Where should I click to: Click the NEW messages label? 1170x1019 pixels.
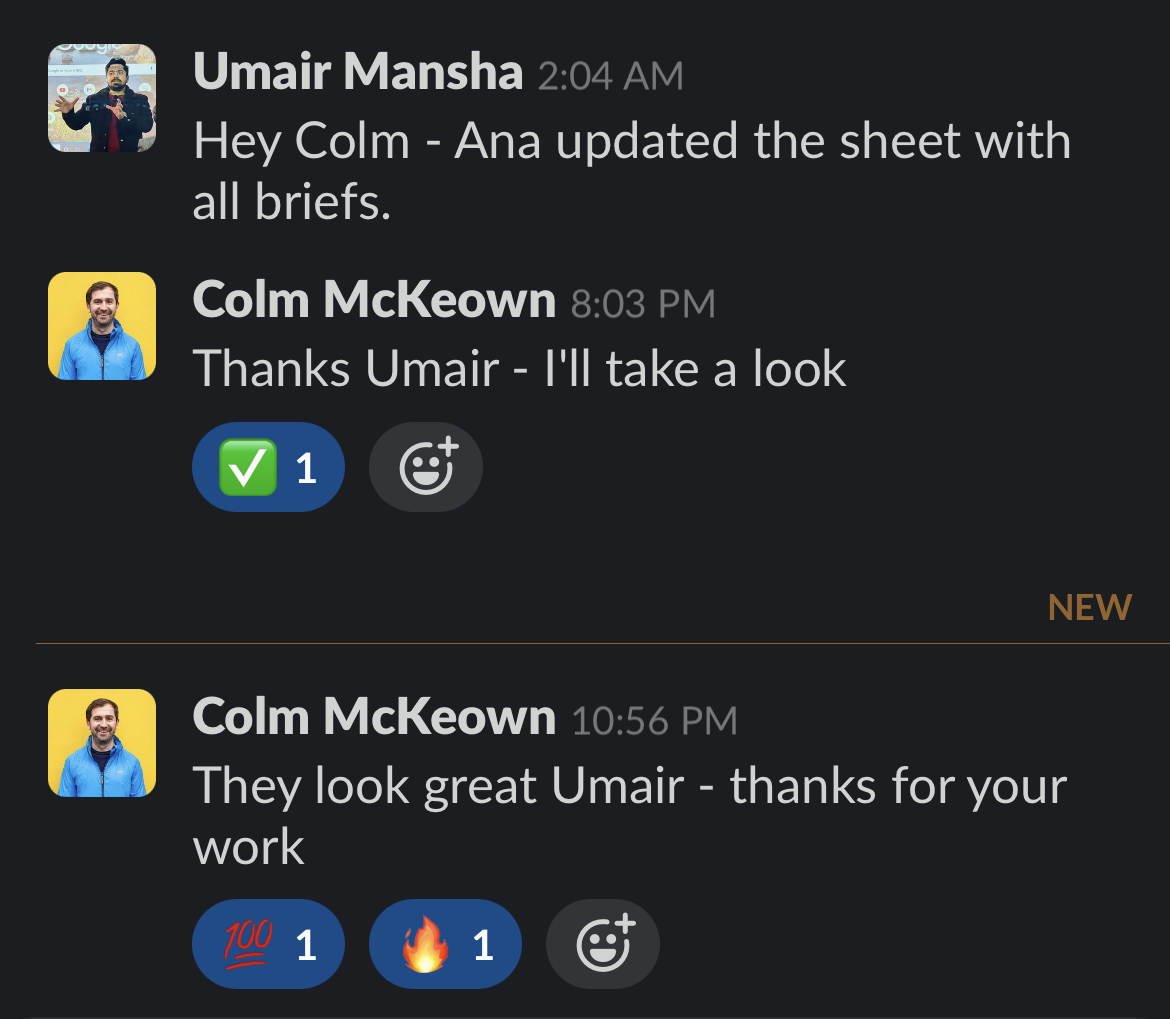tap(1089, 607)
